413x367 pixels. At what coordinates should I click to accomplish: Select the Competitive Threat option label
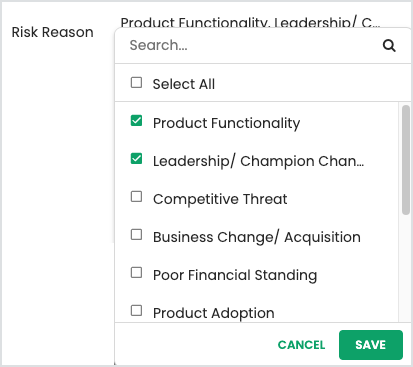(x=220, y=199)
